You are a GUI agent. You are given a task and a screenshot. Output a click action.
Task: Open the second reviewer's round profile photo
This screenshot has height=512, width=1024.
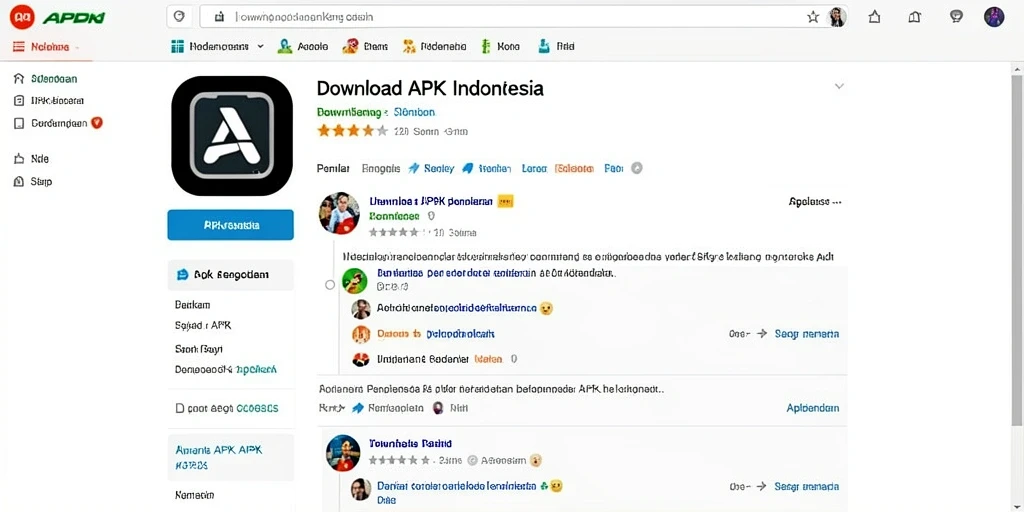[x=343, y=453]
